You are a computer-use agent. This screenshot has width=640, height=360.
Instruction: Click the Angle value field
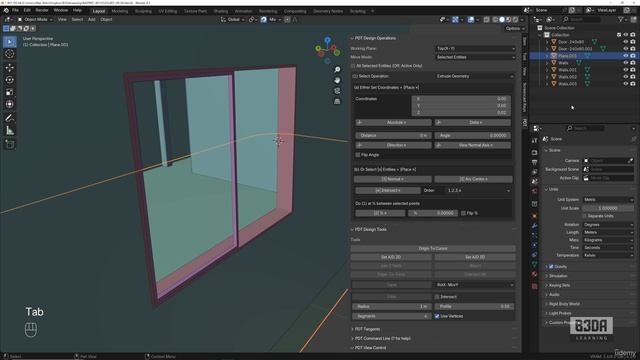click(x=472, y=135)
